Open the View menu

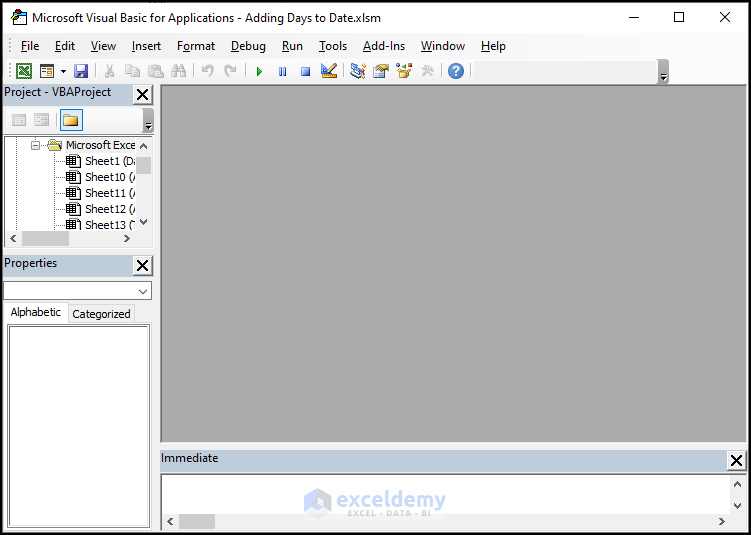[x=103, y=46]
